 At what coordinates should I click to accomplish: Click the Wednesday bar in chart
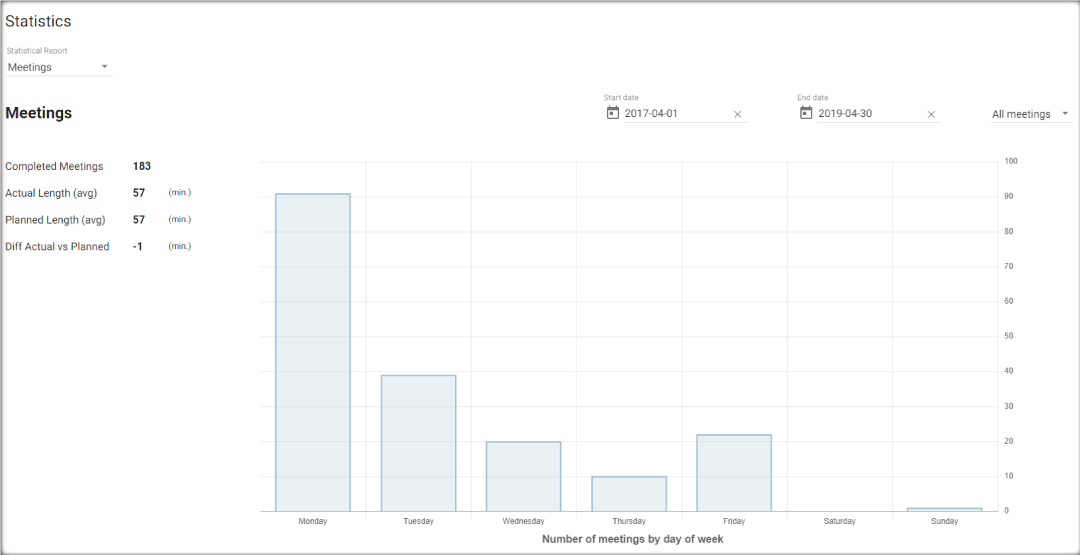[x=523, y=476]
